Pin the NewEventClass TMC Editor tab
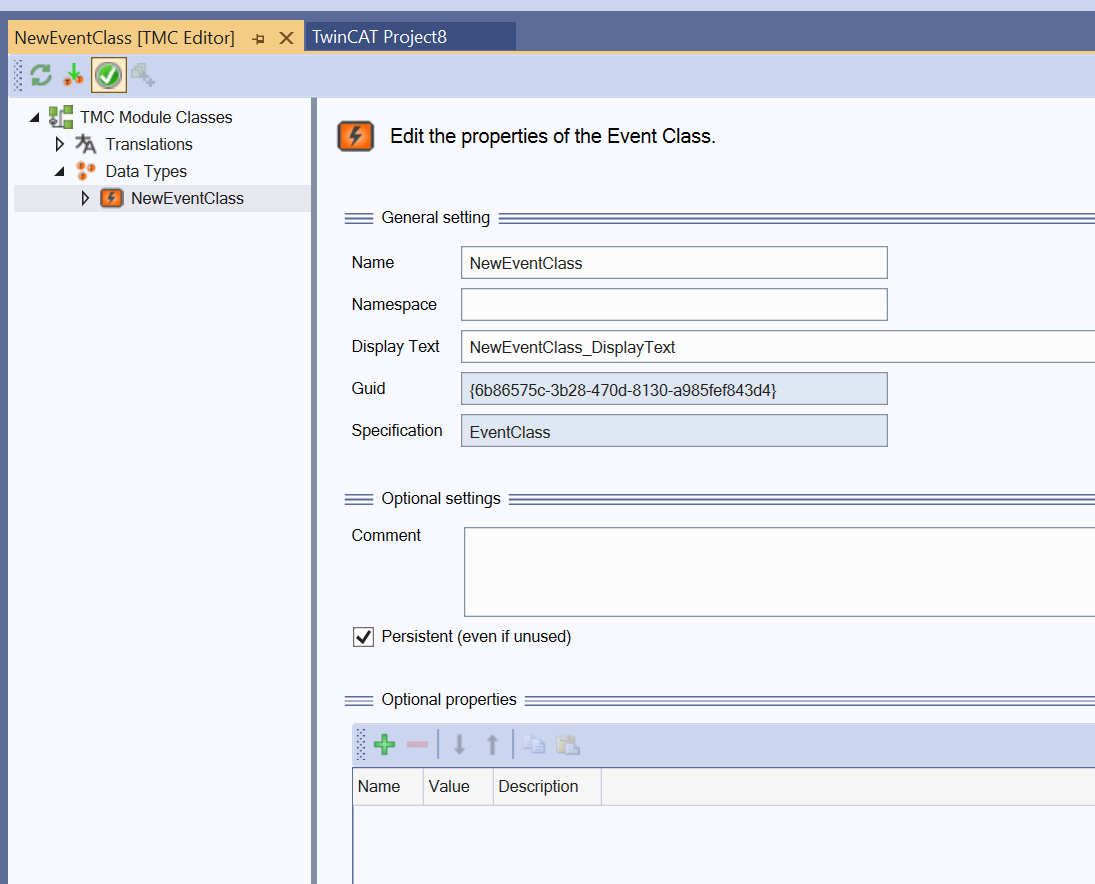Screen dimensions: 1095x884 pos(258,38)
